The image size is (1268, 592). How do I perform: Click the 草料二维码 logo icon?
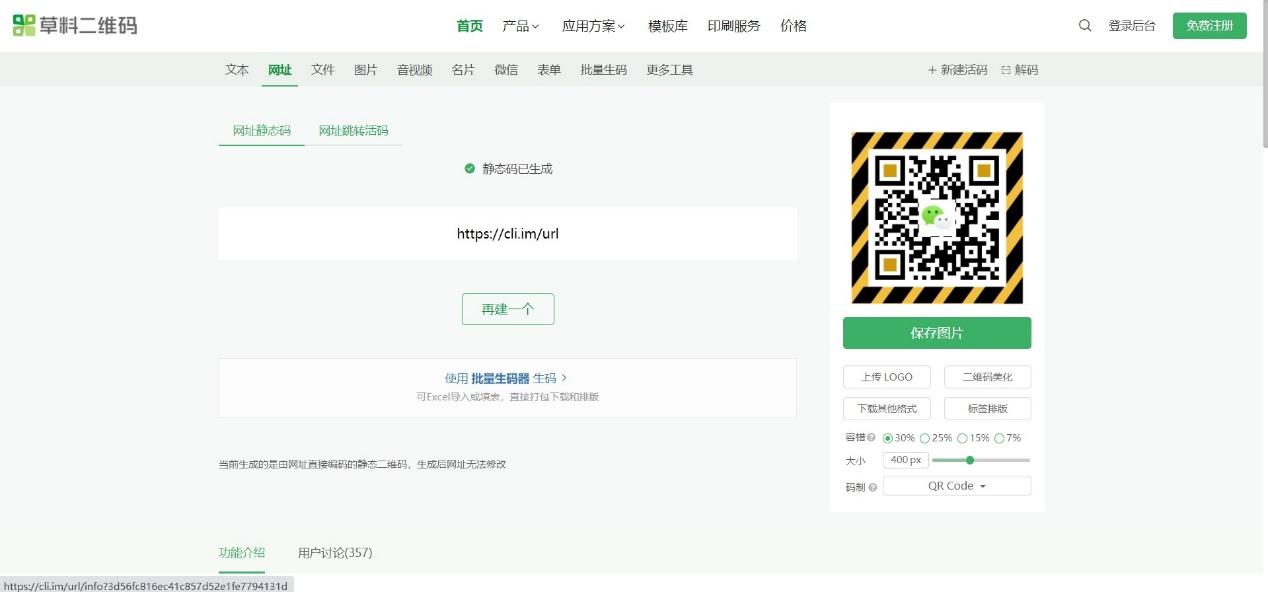(23, 25)
